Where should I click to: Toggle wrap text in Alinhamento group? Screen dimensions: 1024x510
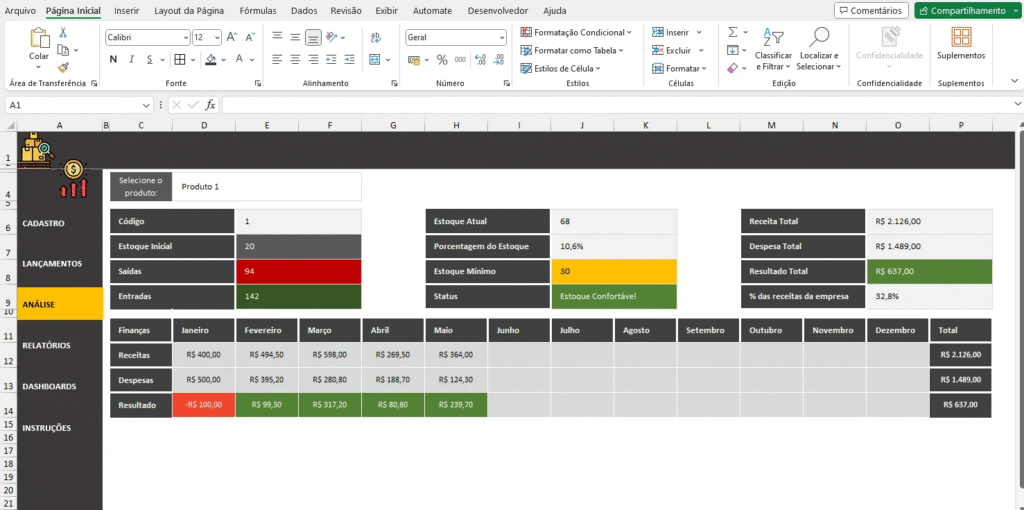click(374, 37)
